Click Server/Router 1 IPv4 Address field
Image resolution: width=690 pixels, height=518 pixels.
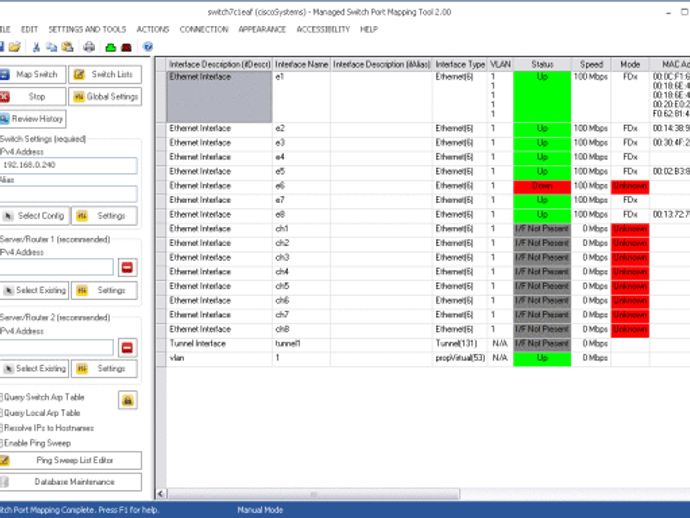57,267
